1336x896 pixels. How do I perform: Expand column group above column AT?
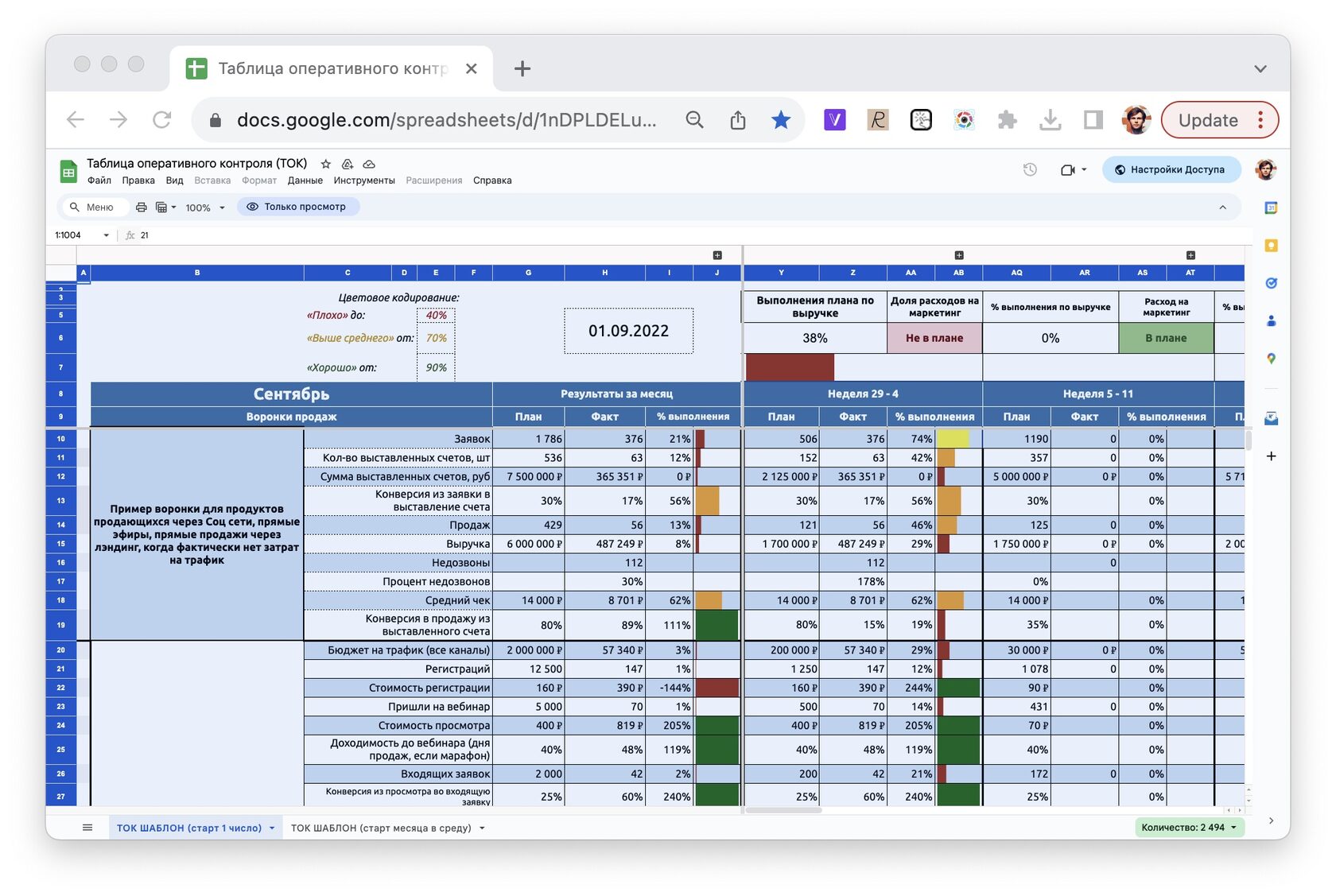pyautogui.click(x=1190, y=255)
